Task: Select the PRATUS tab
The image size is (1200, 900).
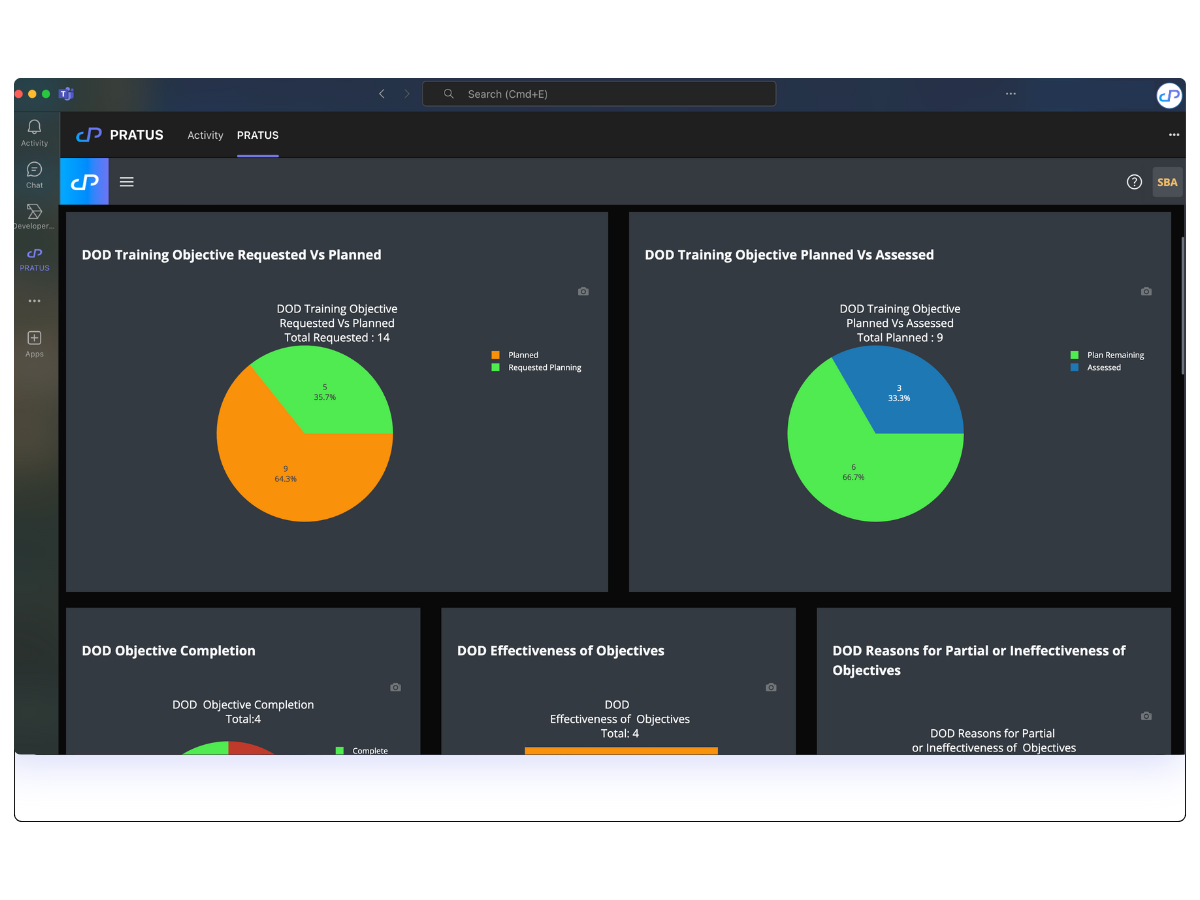Action: pyautogui.click(x=257, y=135)
